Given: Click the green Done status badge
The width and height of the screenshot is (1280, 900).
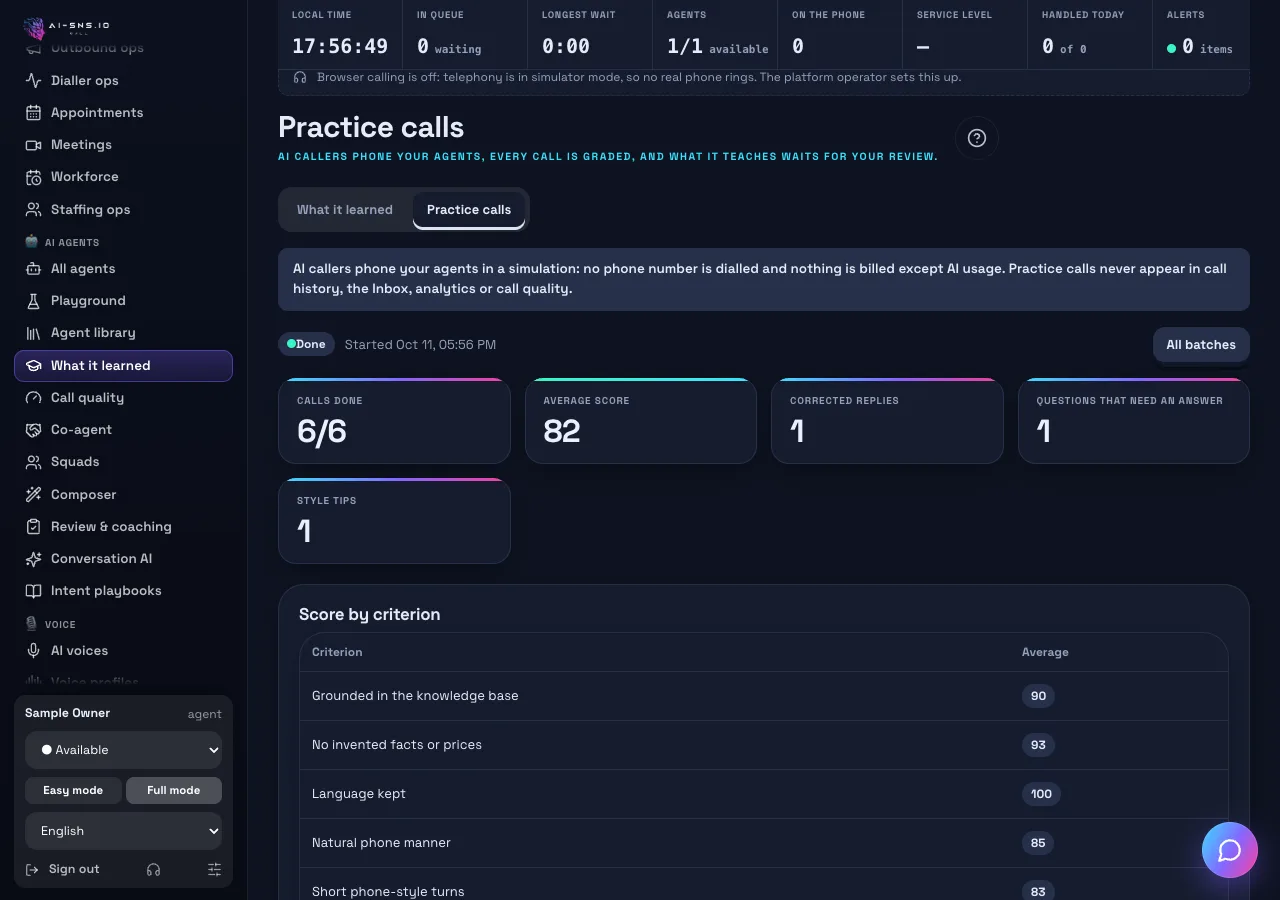Looking at the screenshot, I should [306, 345].
